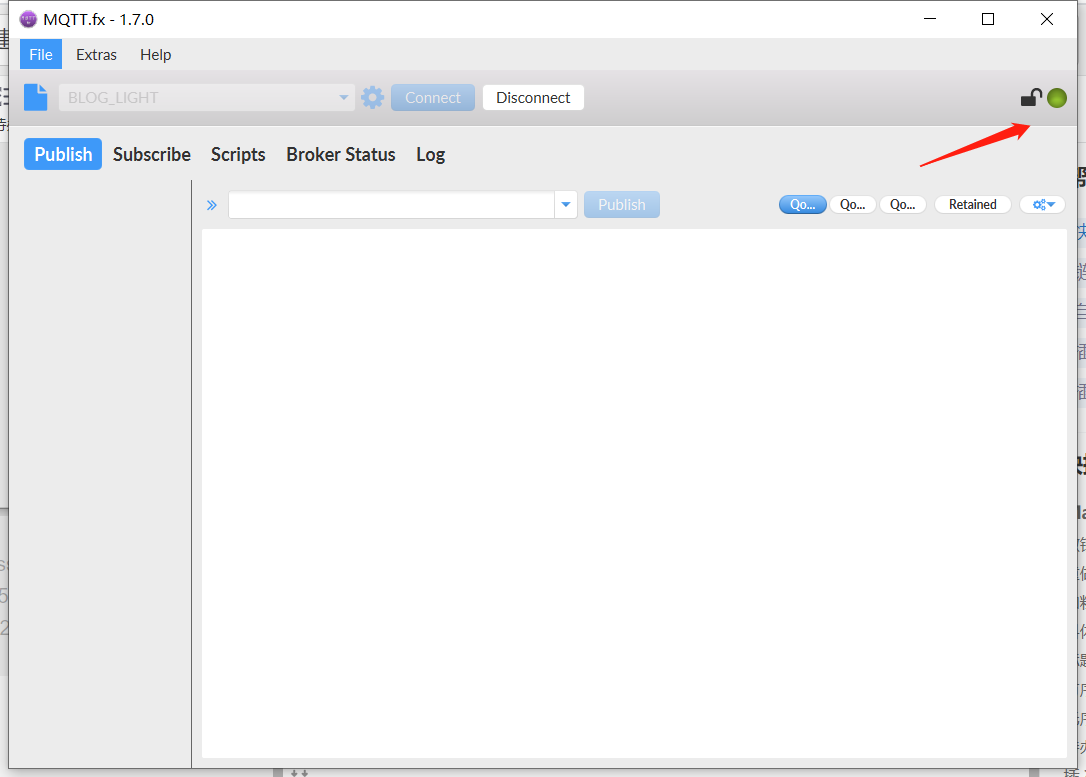Switch to the Subscribe tab
The image size is (1086, 777).
(152, 154)
